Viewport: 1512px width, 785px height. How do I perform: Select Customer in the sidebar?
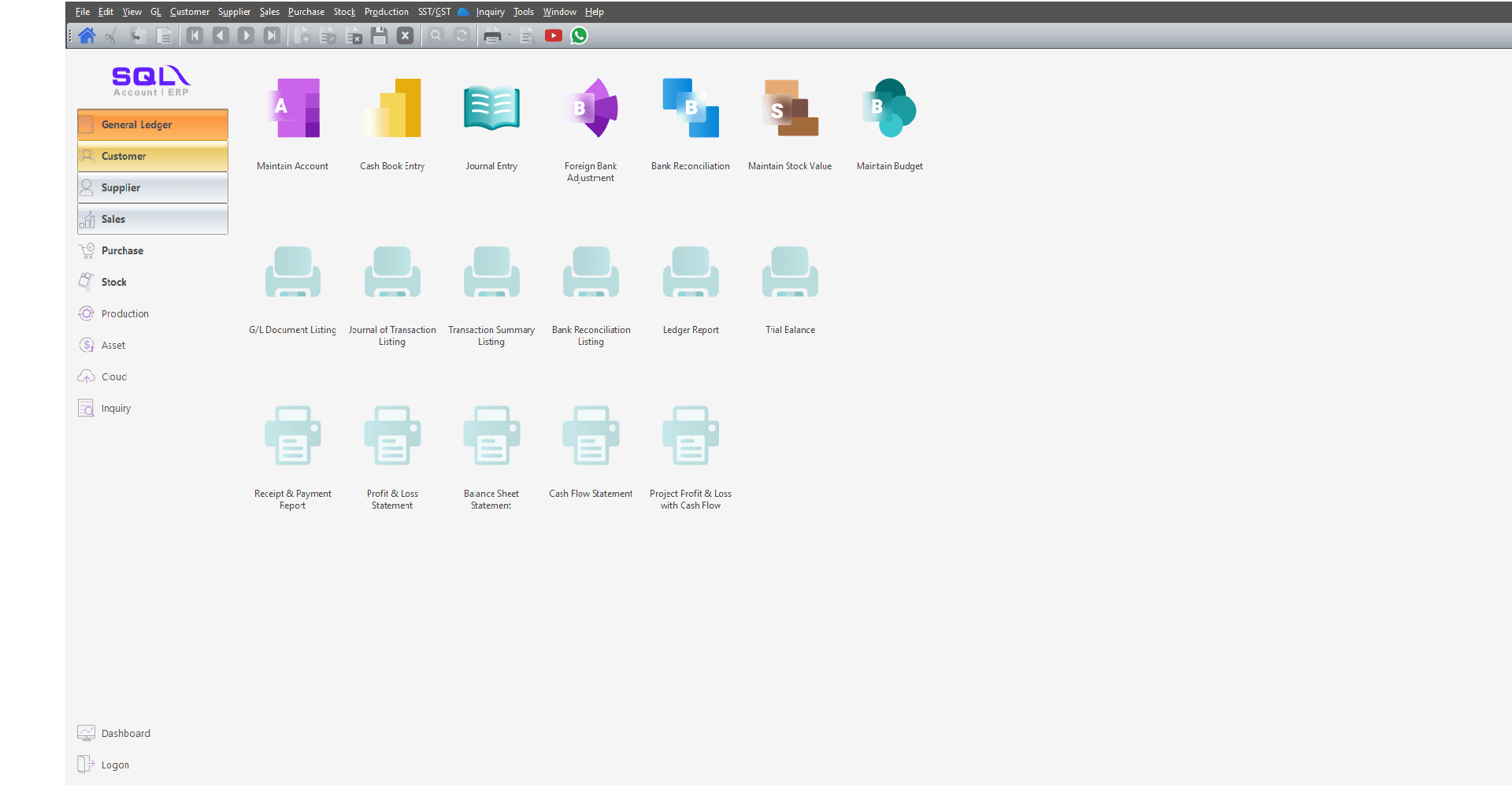coord(153,156)
